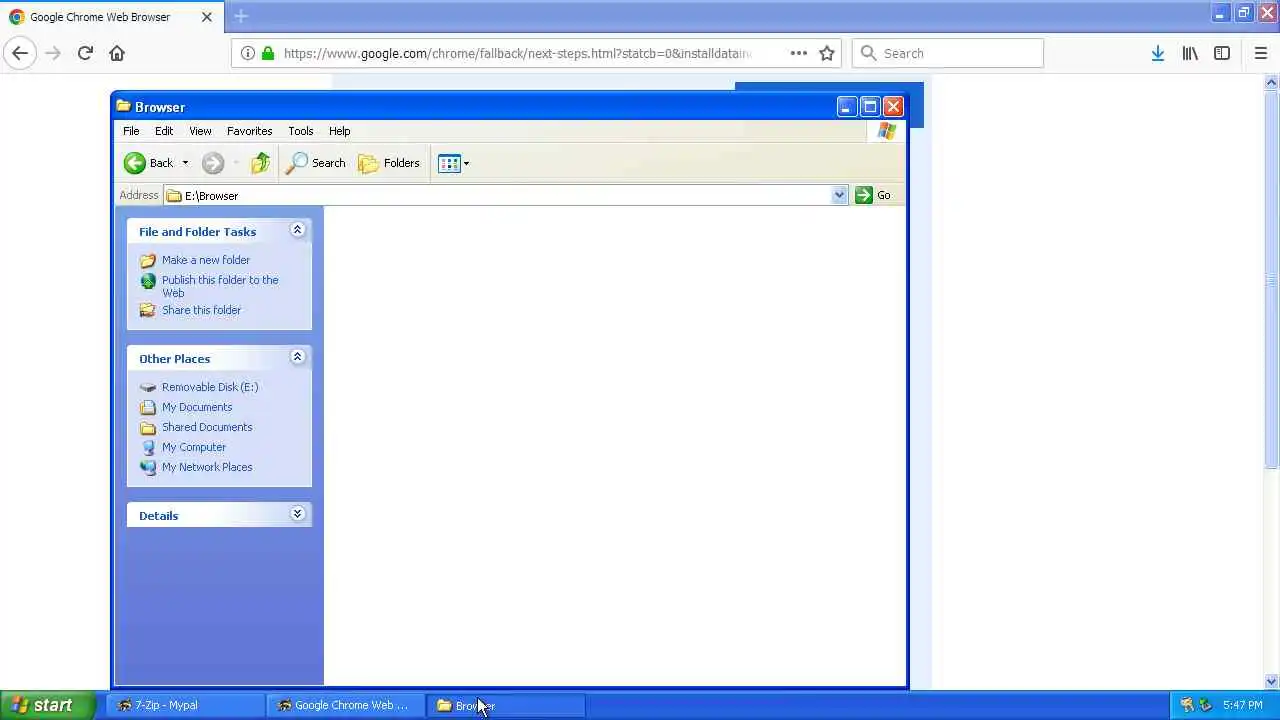Screen dimensions: 1280x720
Task: Open My Computer link
Action: point(194,447)
